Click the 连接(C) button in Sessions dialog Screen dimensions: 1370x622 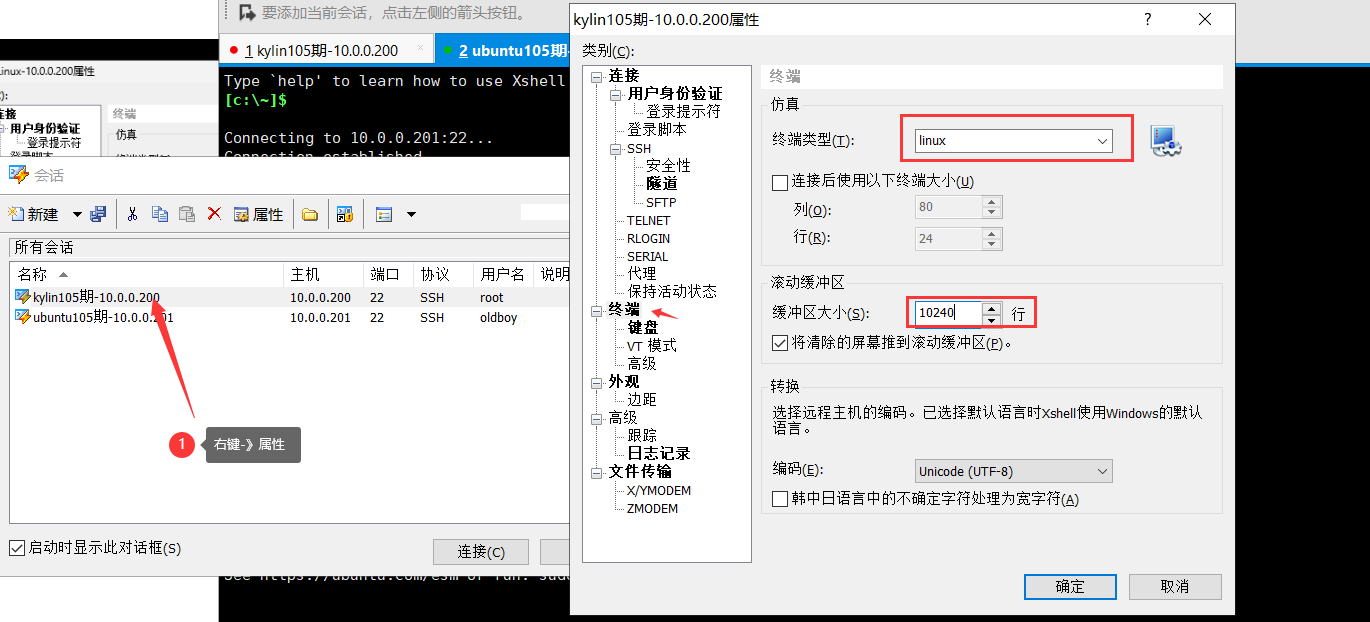480,551
